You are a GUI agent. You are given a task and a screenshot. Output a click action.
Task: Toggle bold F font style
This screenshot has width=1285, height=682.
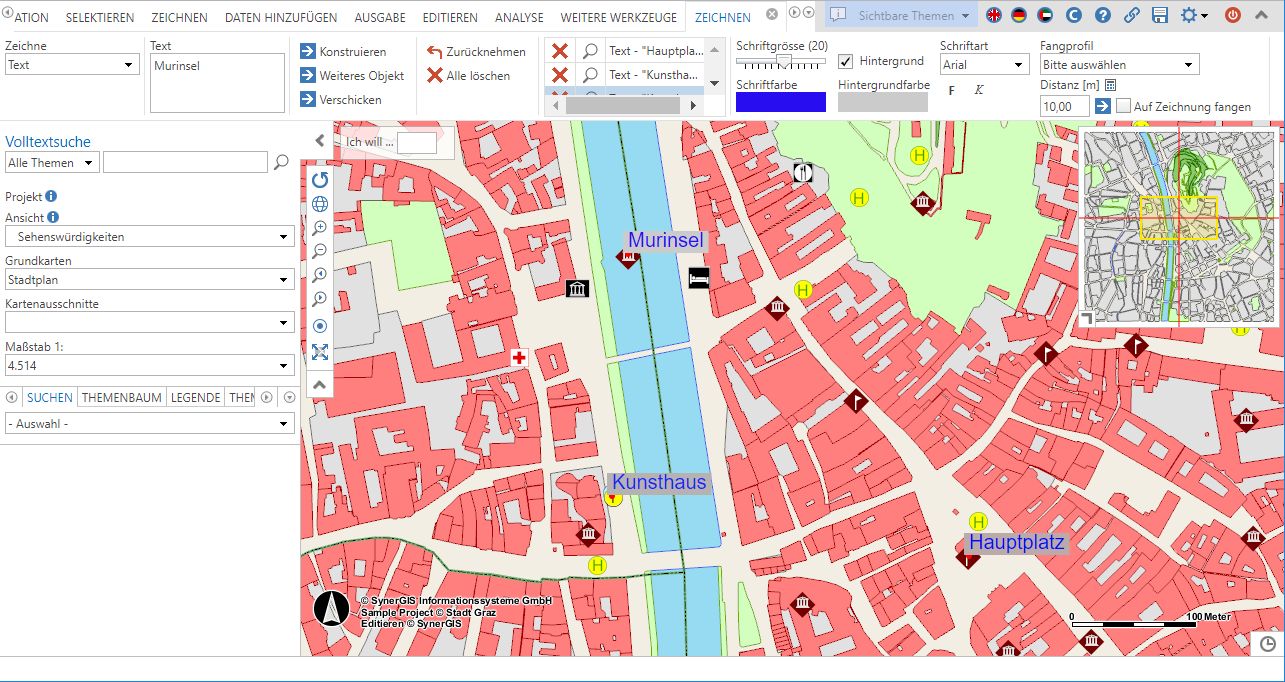pos(951,90)
